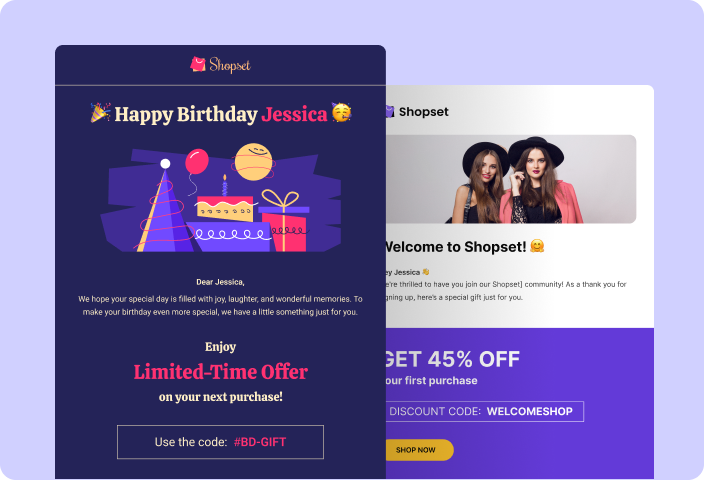Viewport: 704px width, 480px height.
Task: Click the waving hand emoji after Hey Jessica
Action: pyautogui.click(x=426, y=272)
